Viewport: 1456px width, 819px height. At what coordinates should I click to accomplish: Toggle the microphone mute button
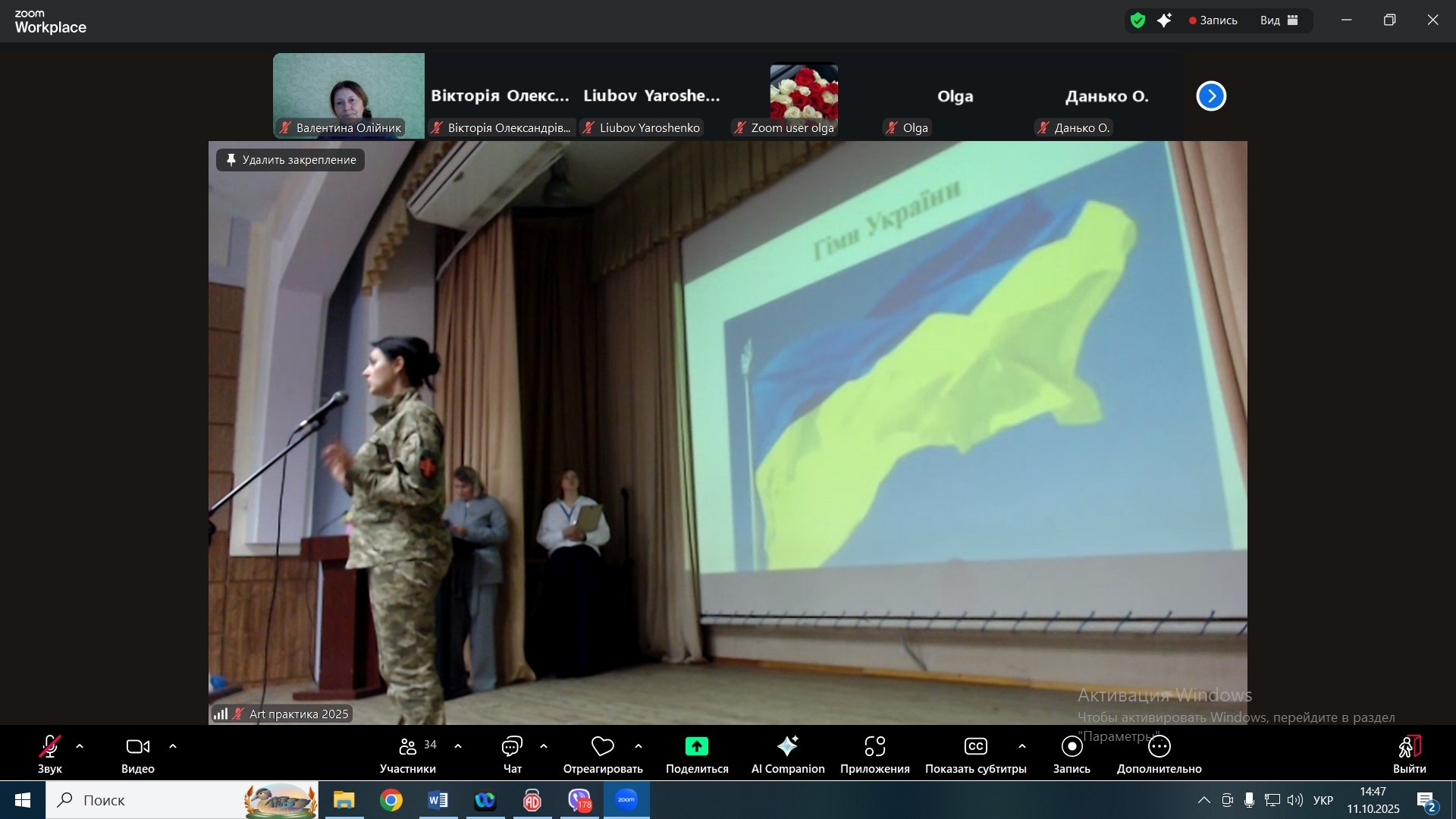click(49, 747)
